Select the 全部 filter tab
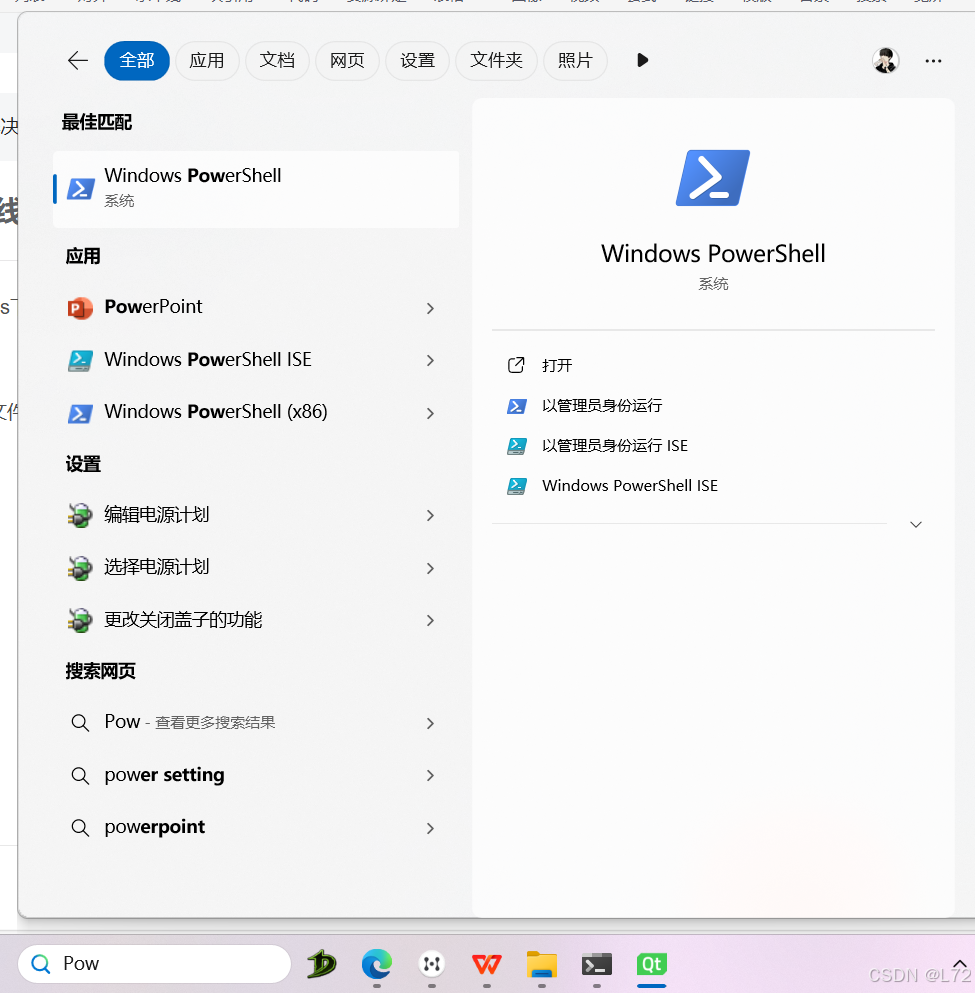 pos(137,61)
